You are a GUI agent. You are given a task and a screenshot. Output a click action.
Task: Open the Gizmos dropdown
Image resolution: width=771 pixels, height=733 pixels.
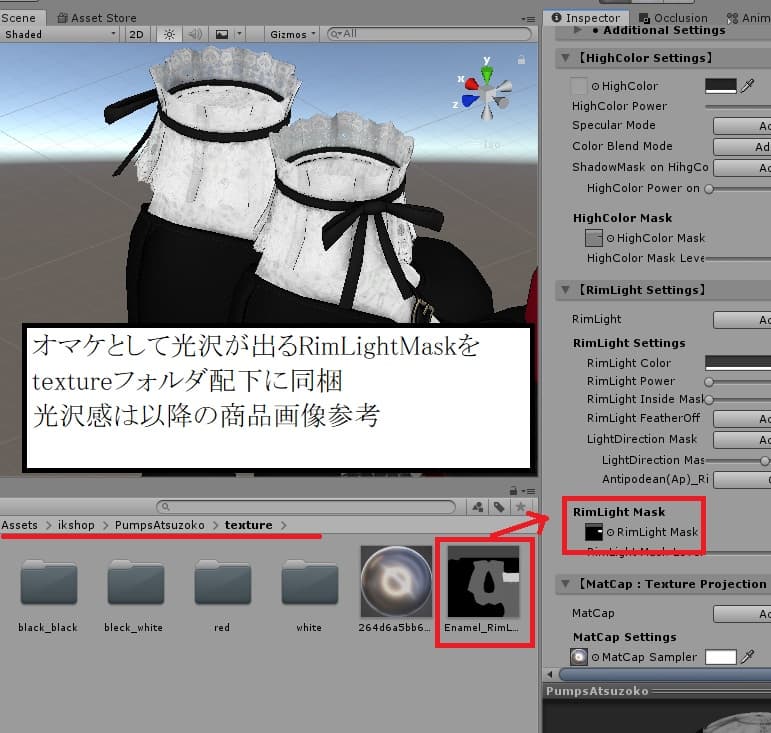(x=292, y=34)
